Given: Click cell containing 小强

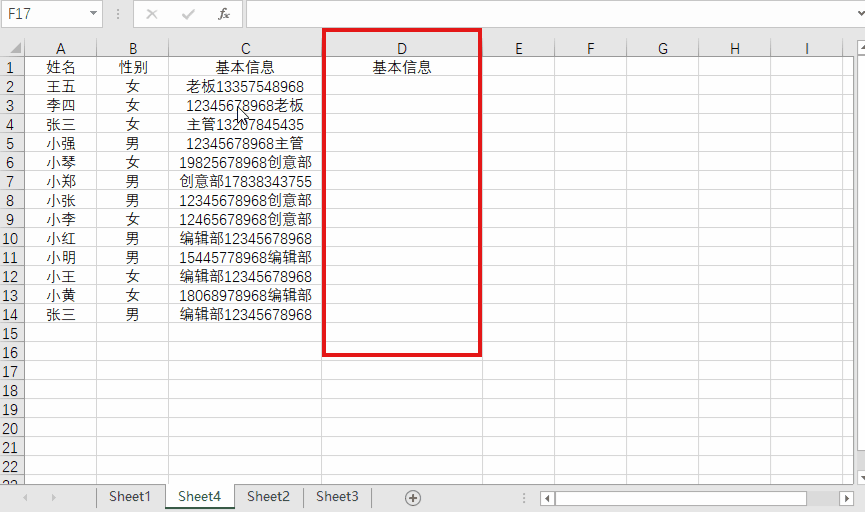Looking at the screenshot, I should (x=61, y=143).
